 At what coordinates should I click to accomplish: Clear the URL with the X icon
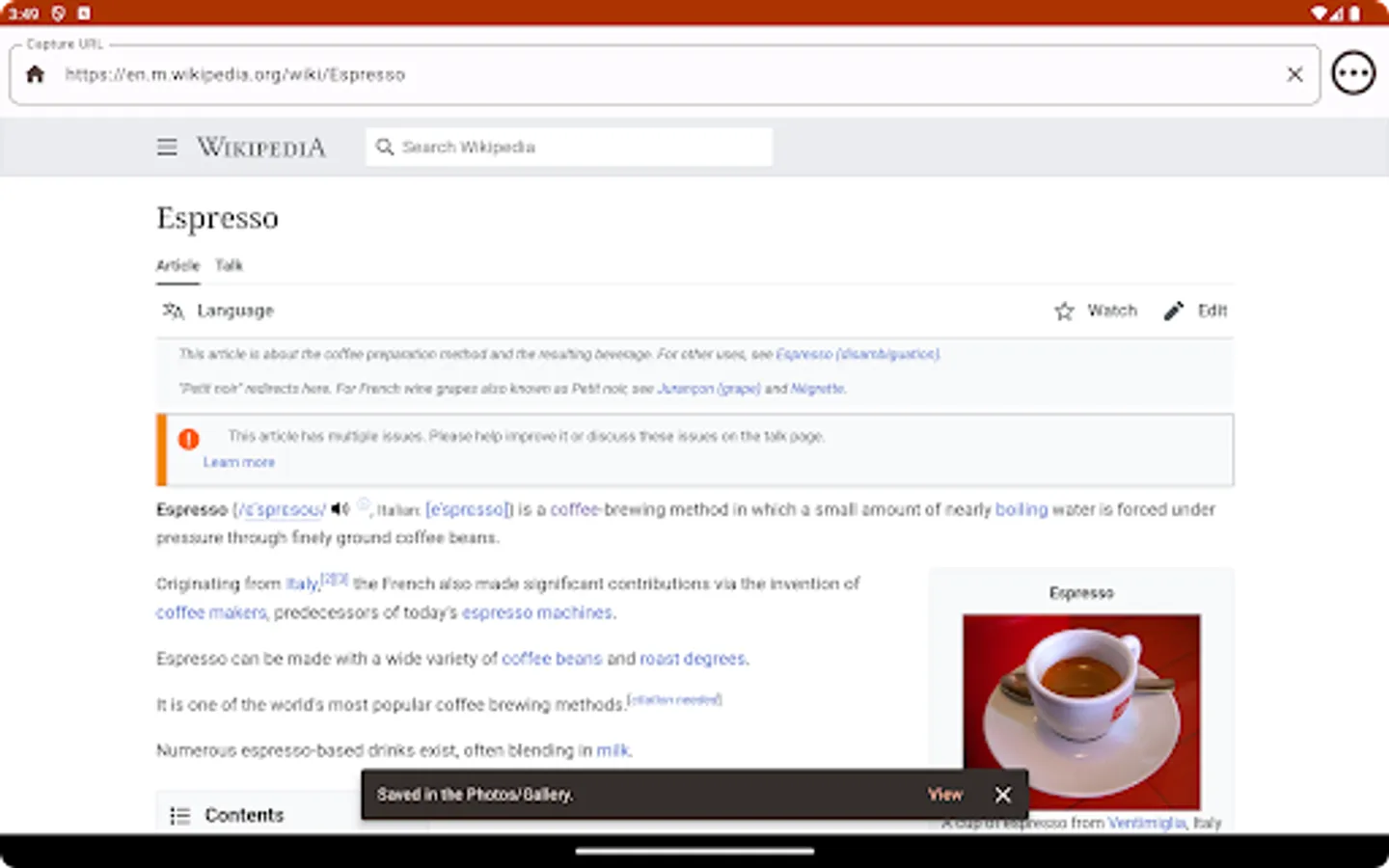1294,74
